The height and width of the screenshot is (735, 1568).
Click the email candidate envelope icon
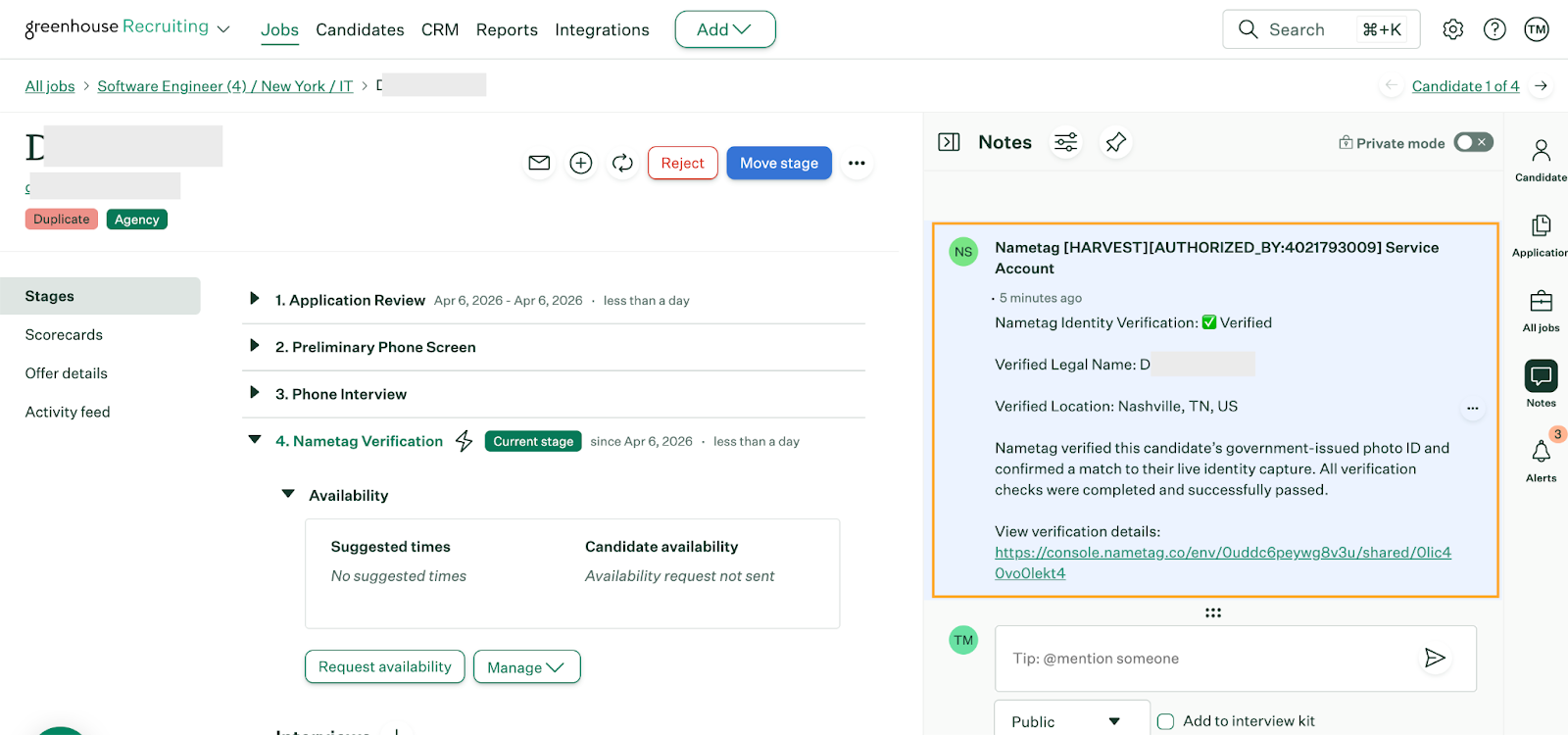pyautogui.click(x=539, y=163)
